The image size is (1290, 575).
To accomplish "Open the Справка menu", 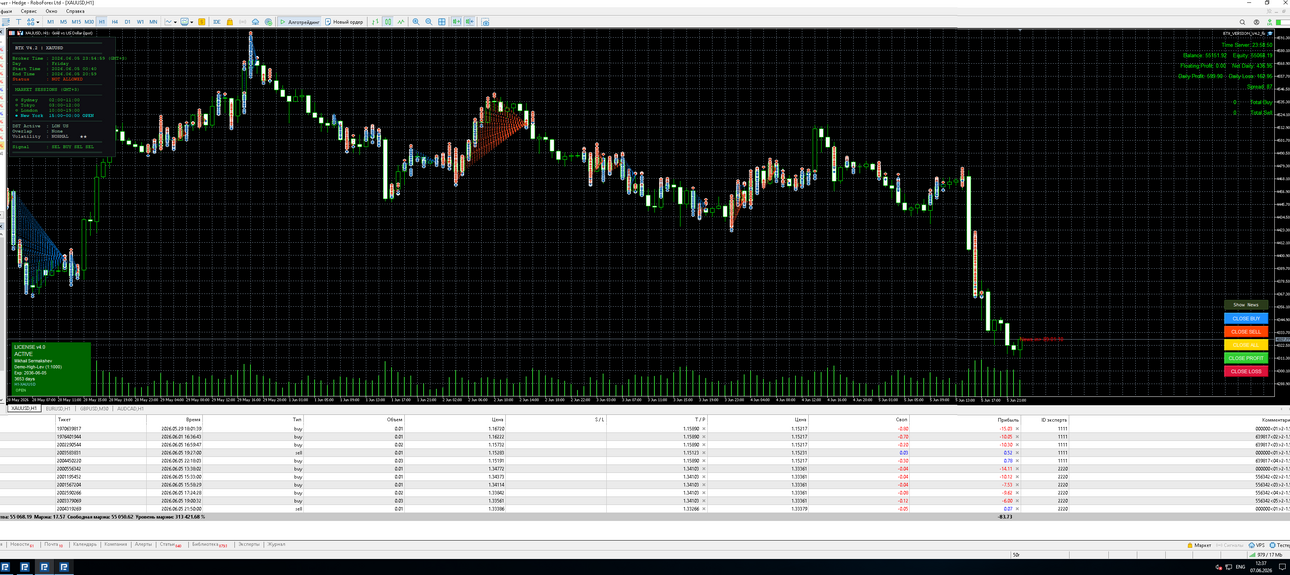I will (75, 11).
